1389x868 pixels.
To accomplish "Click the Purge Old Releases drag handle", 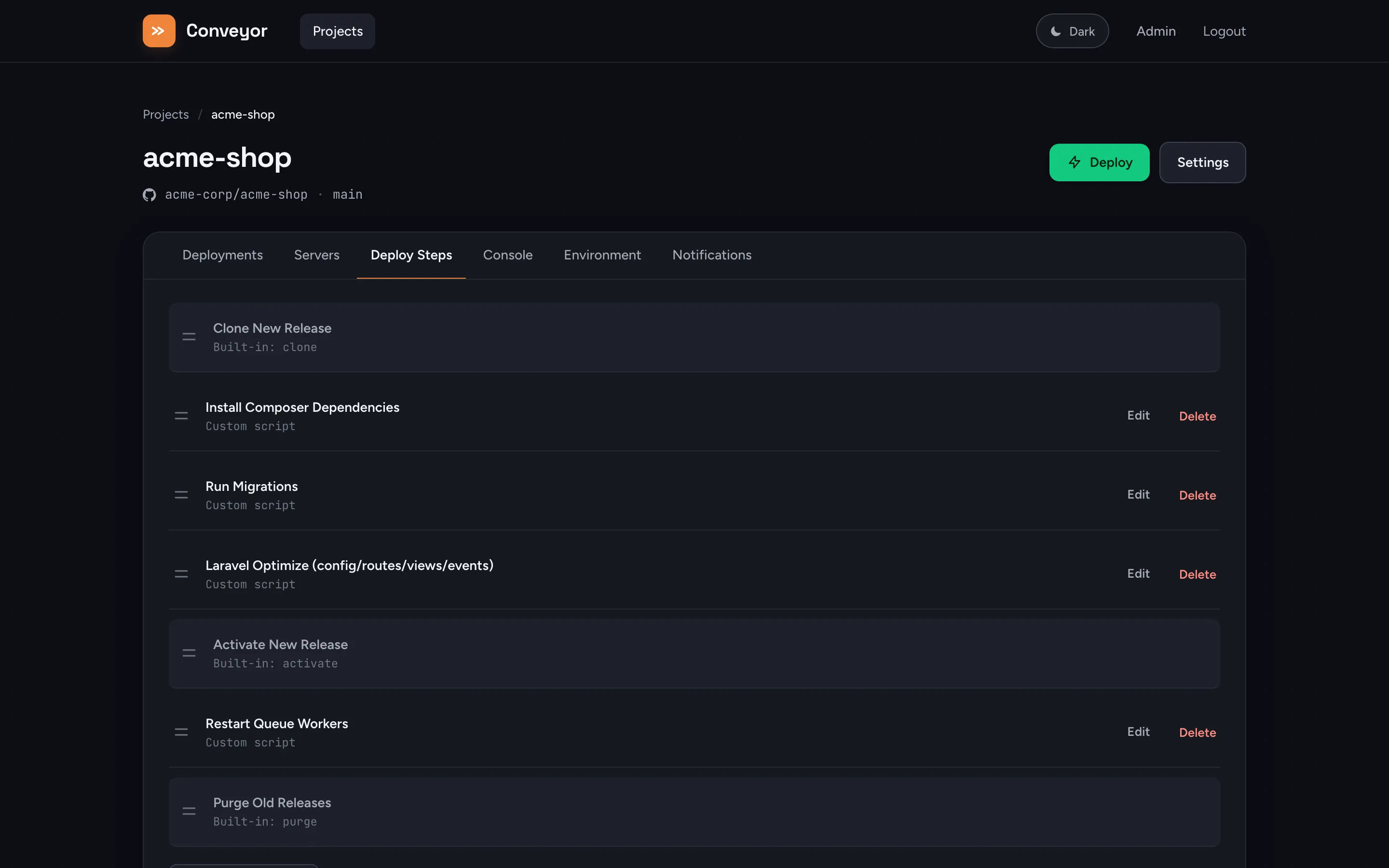I will [189, 811].
